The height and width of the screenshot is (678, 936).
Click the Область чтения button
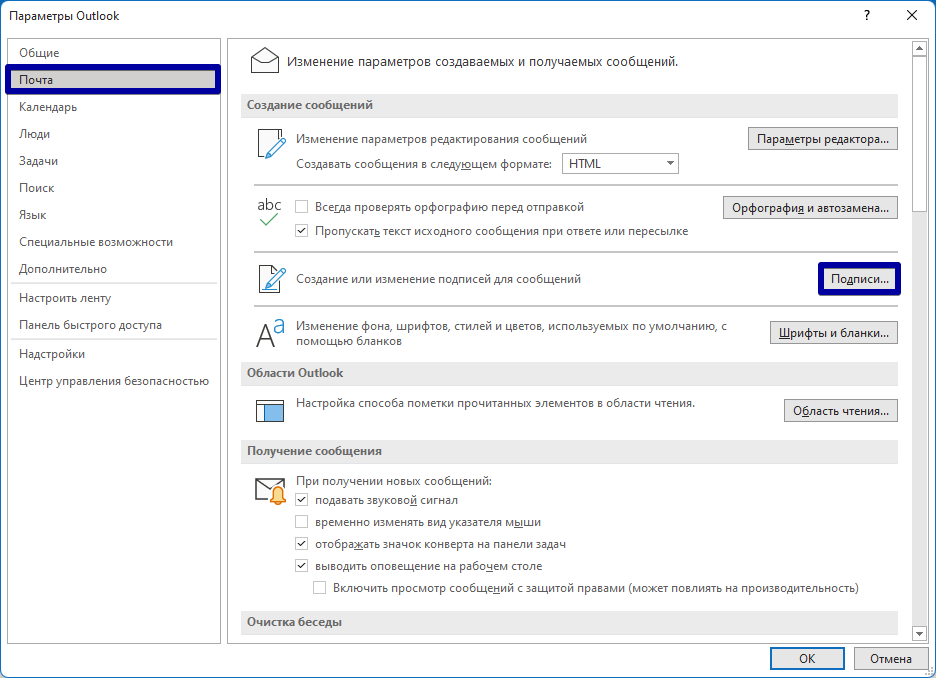click(840, 411)
